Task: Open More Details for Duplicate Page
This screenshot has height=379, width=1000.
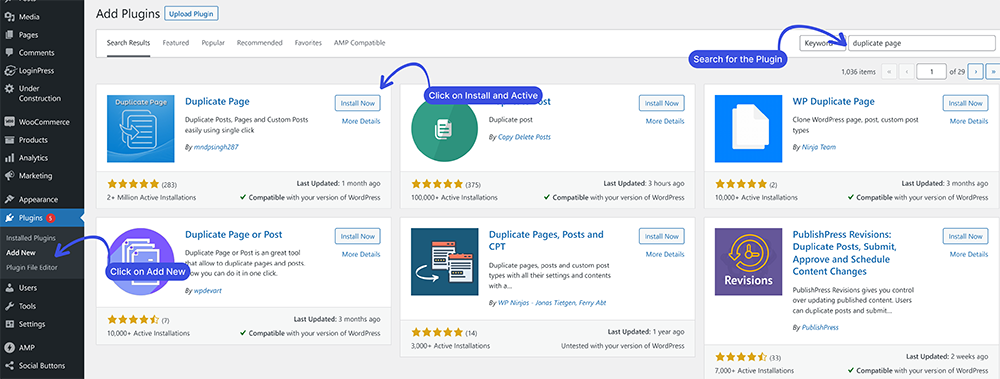Action: [361, 121]
